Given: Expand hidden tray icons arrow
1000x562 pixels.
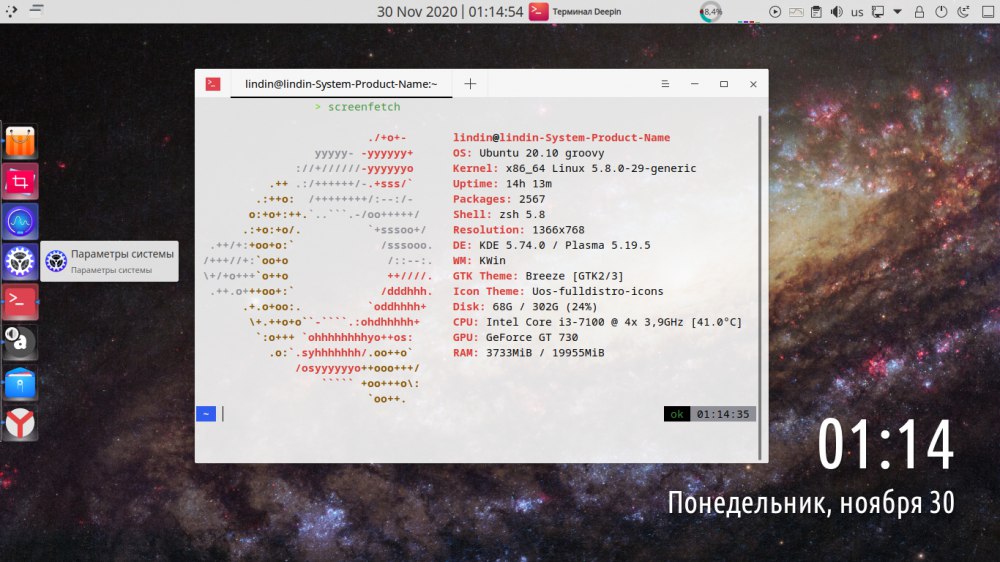Looking at the screenshot, I should [897, 11].
